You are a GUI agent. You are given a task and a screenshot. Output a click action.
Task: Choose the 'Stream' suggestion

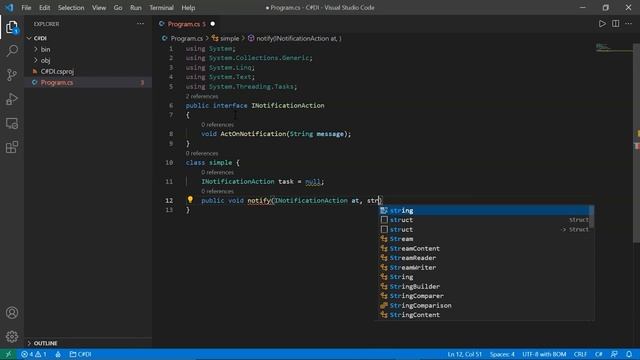484,239
